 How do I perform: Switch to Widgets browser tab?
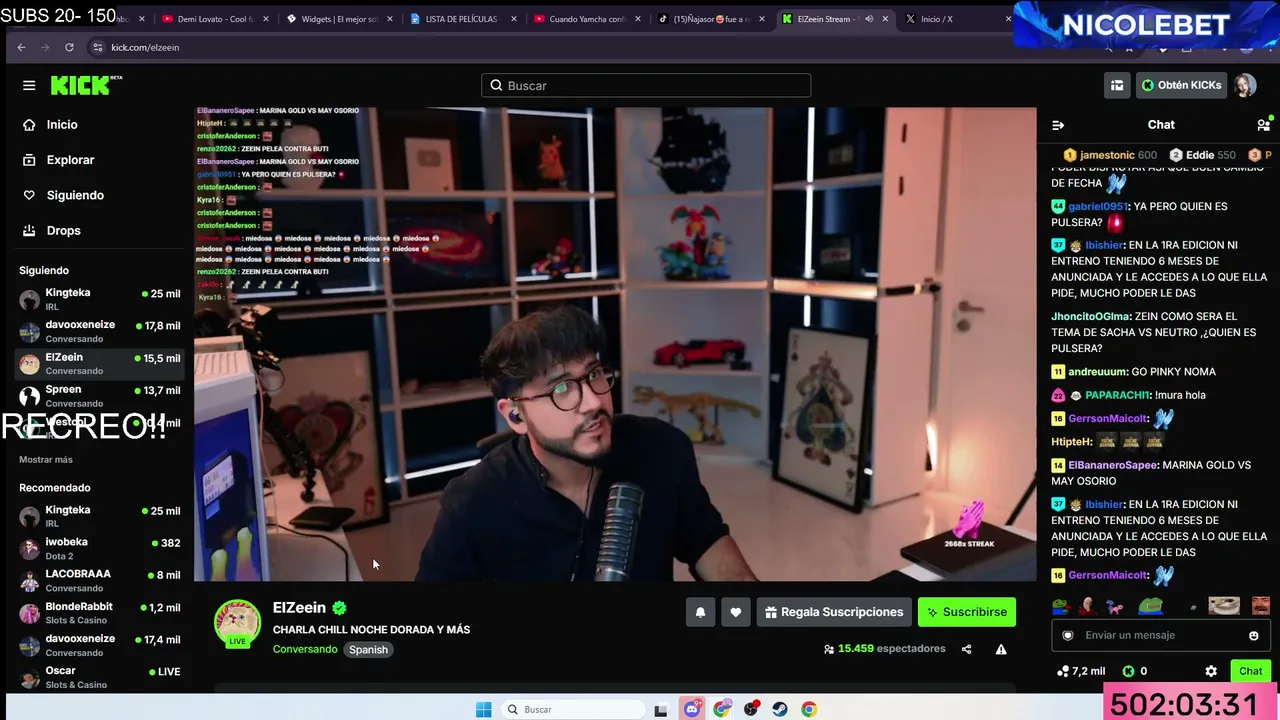[338, 19]
